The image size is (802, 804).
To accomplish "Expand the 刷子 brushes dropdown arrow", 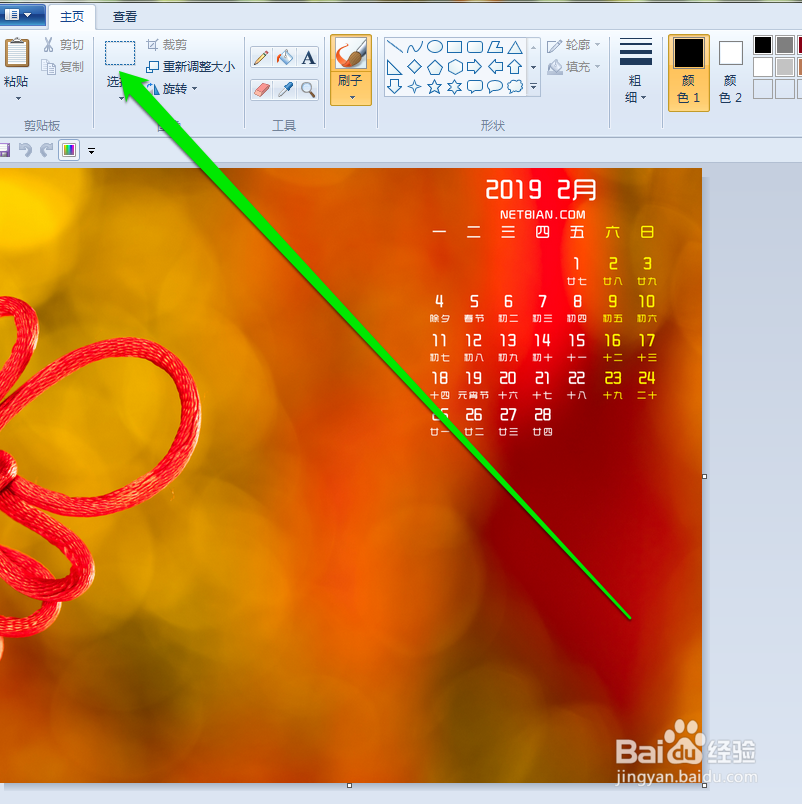I will (352, 97).
